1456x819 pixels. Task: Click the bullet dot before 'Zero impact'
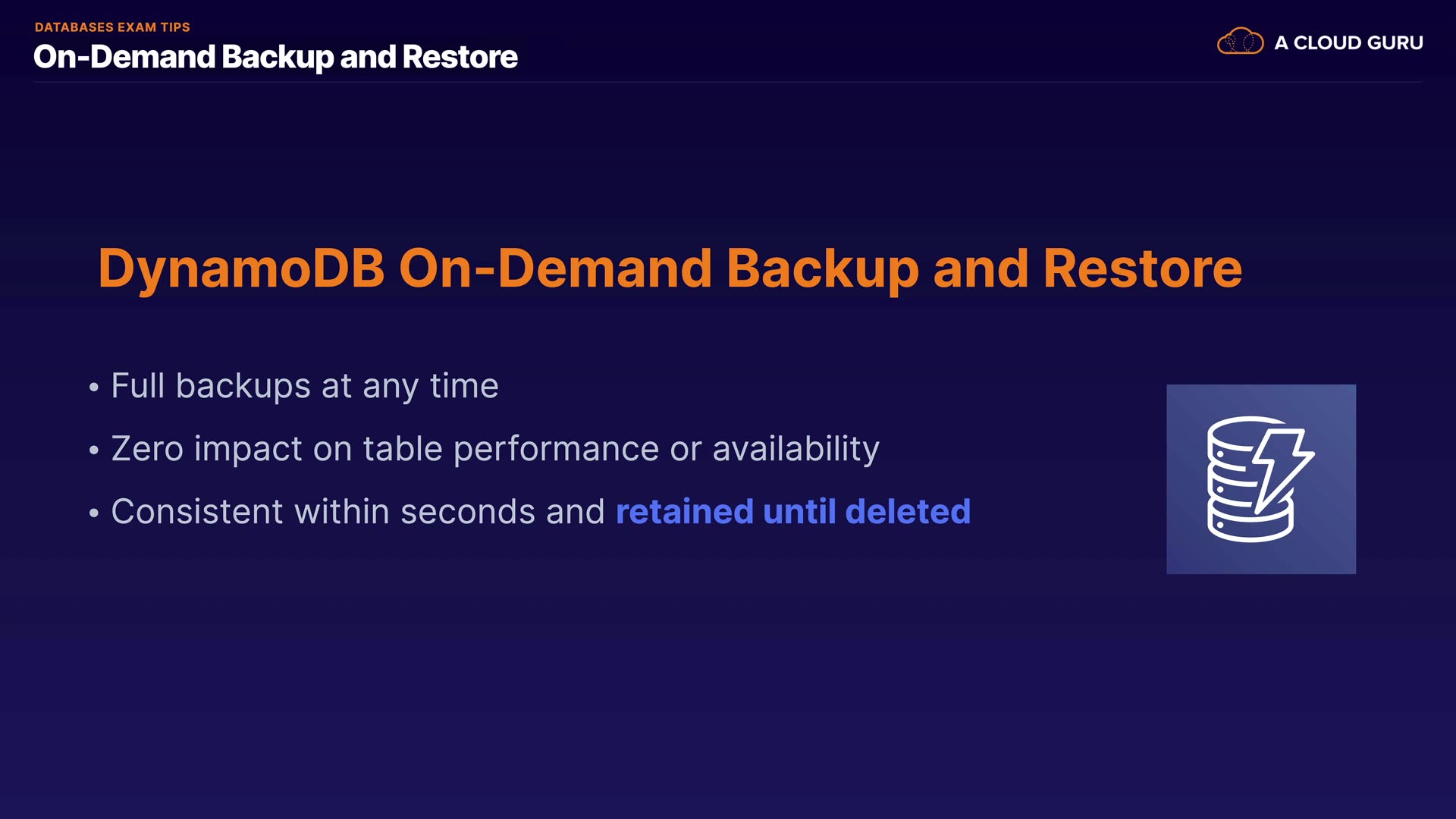tap(94, 450)
